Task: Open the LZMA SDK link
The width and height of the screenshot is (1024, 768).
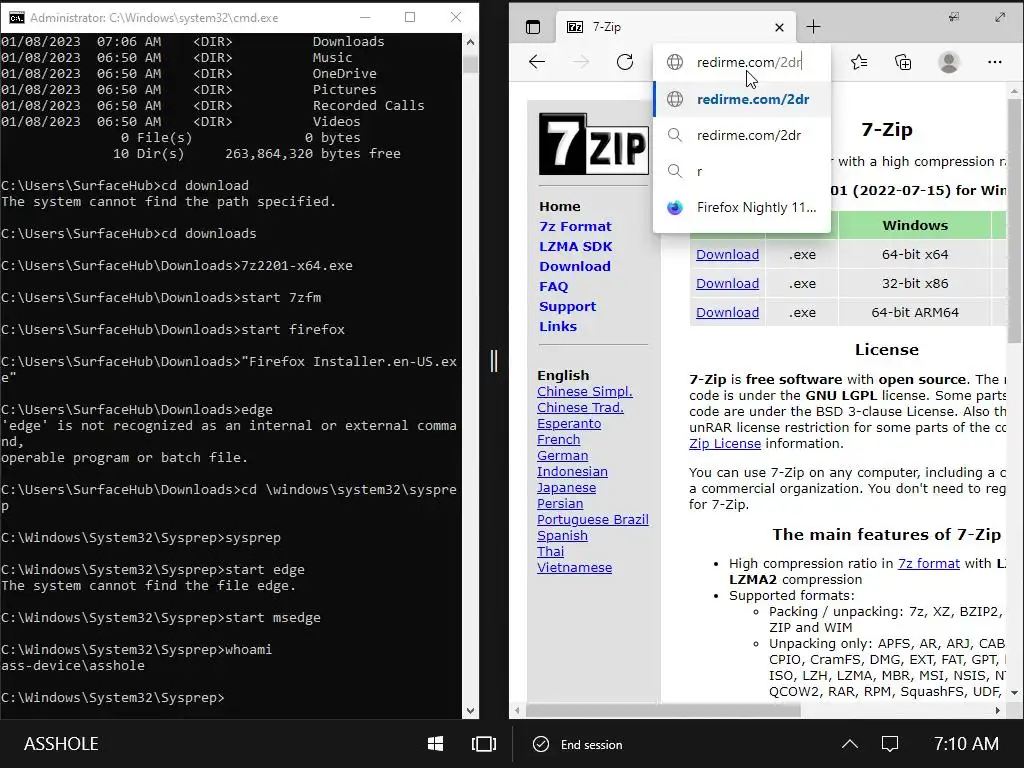Action: tap(575, 247)
